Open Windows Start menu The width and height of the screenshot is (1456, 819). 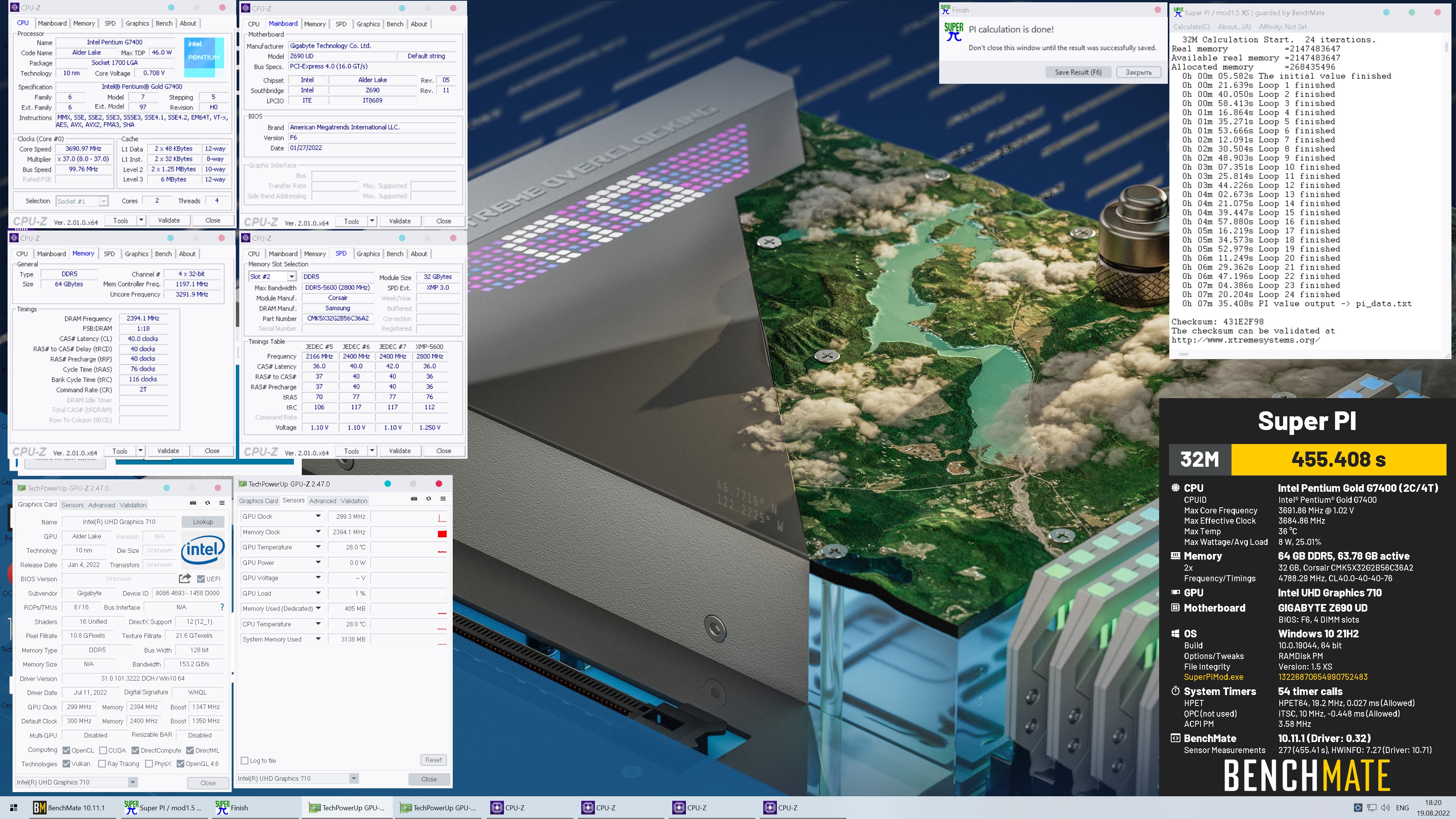click(x=14, y=808)
